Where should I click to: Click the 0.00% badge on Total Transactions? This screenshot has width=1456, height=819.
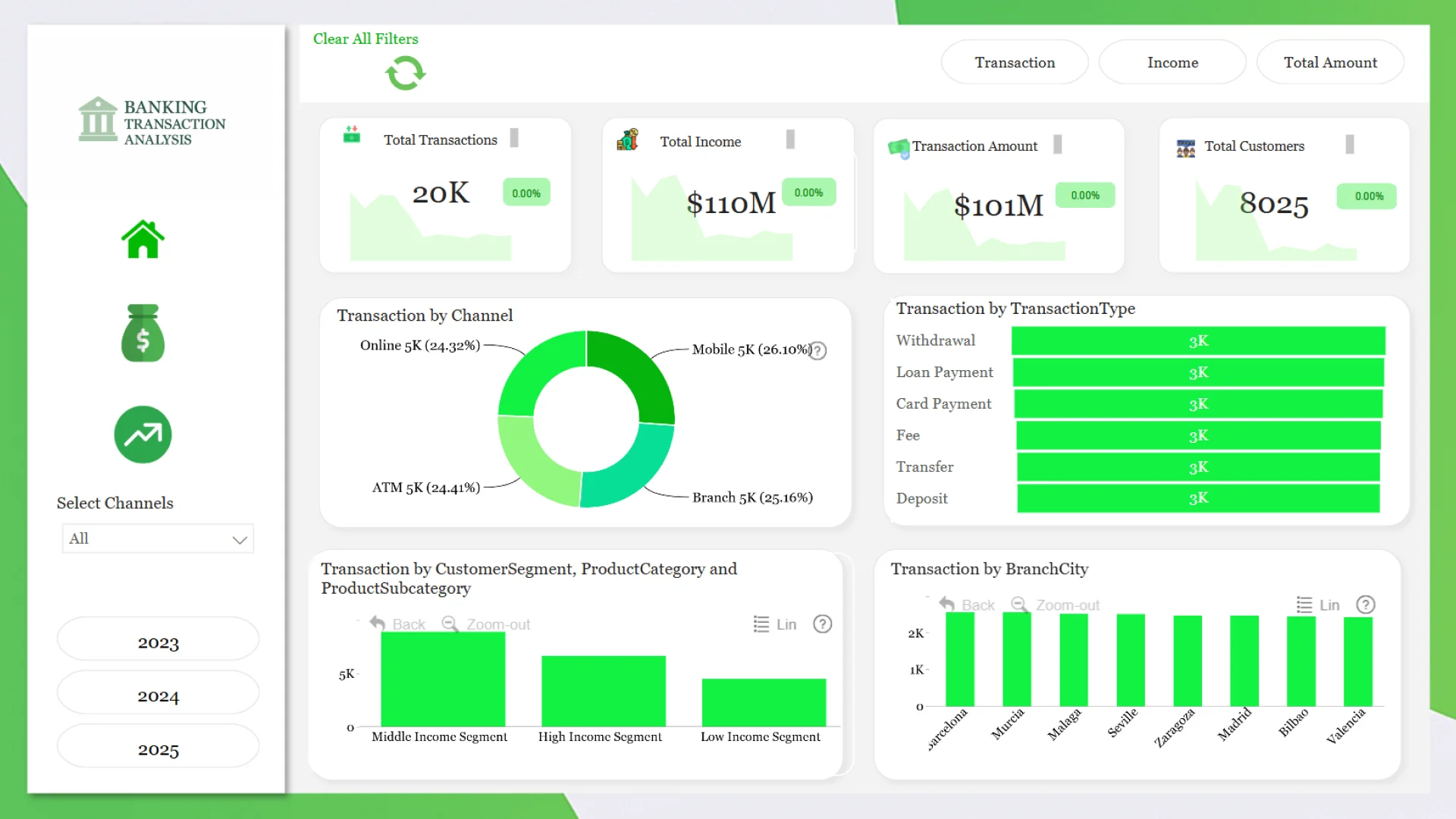tap(526, 193)
